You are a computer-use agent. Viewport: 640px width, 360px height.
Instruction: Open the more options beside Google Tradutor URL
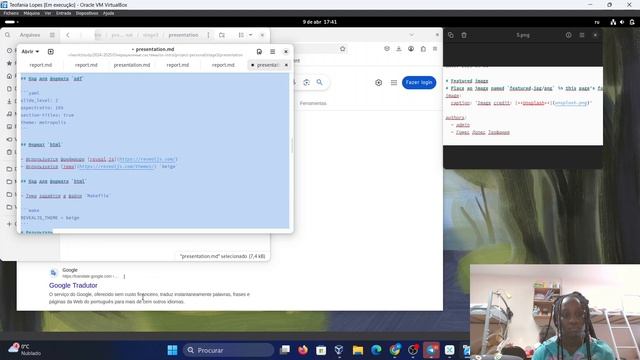(x=124, y=276)
